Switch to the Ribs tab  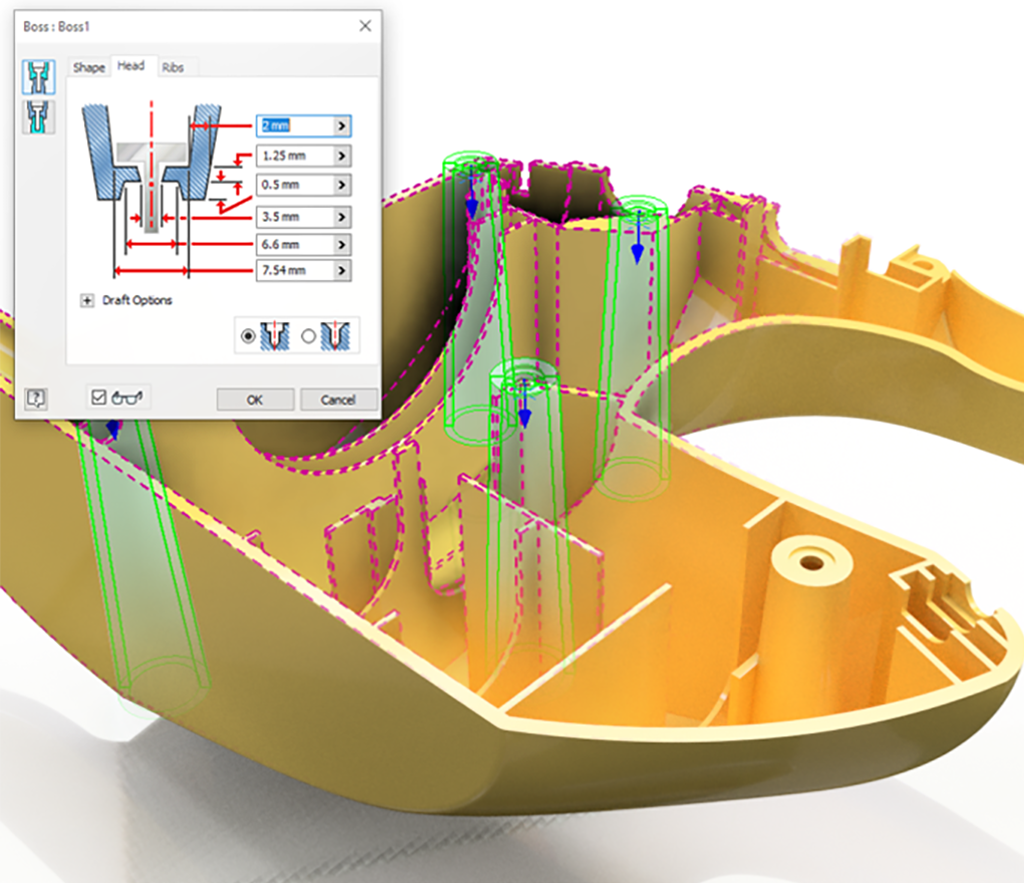coord(172,68)
